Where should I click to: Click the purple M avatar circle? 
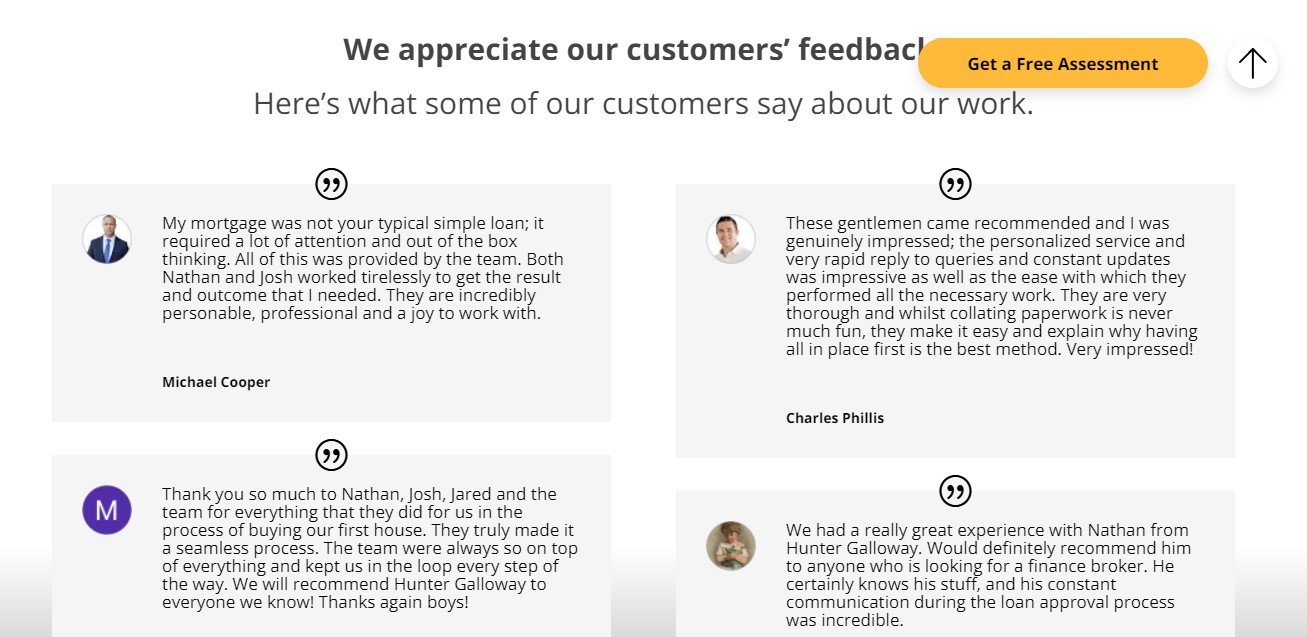pyautogui.click(x=107, y=510)
